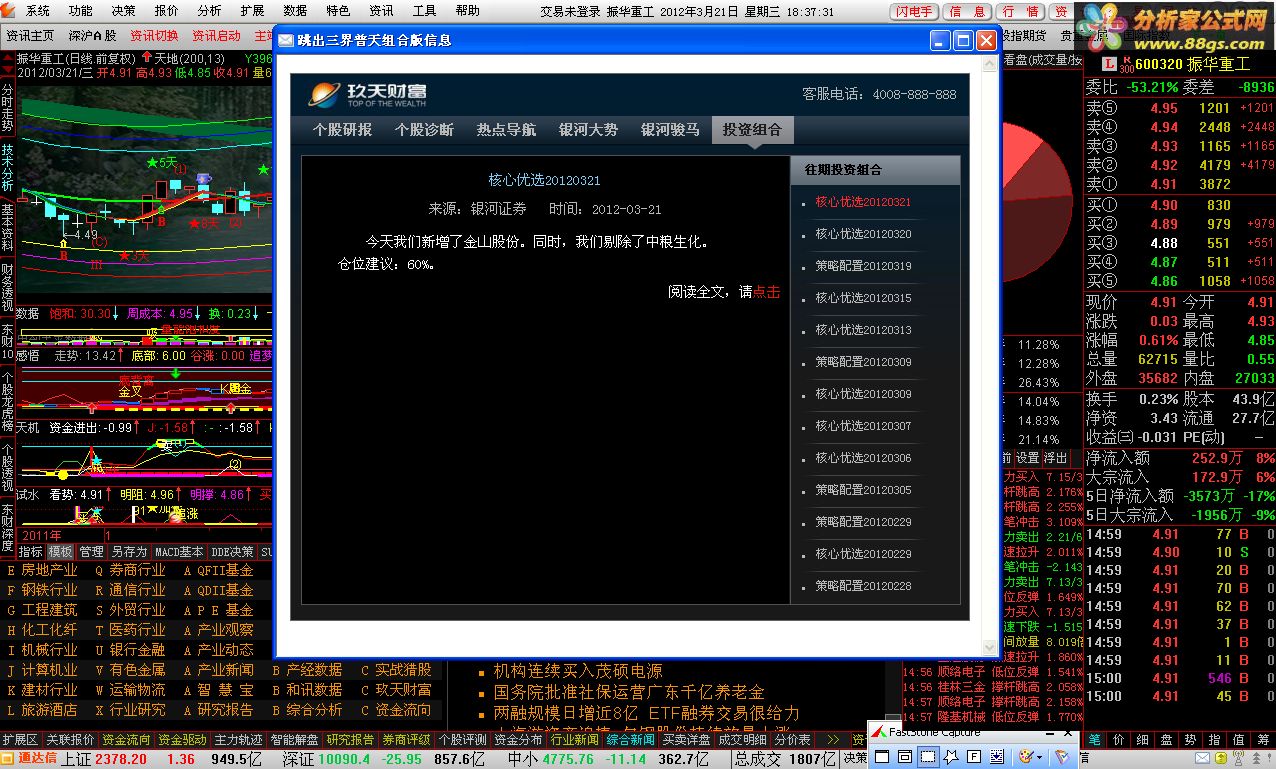Click 玖天财富 planet logo in popup

tap(323, 94)
